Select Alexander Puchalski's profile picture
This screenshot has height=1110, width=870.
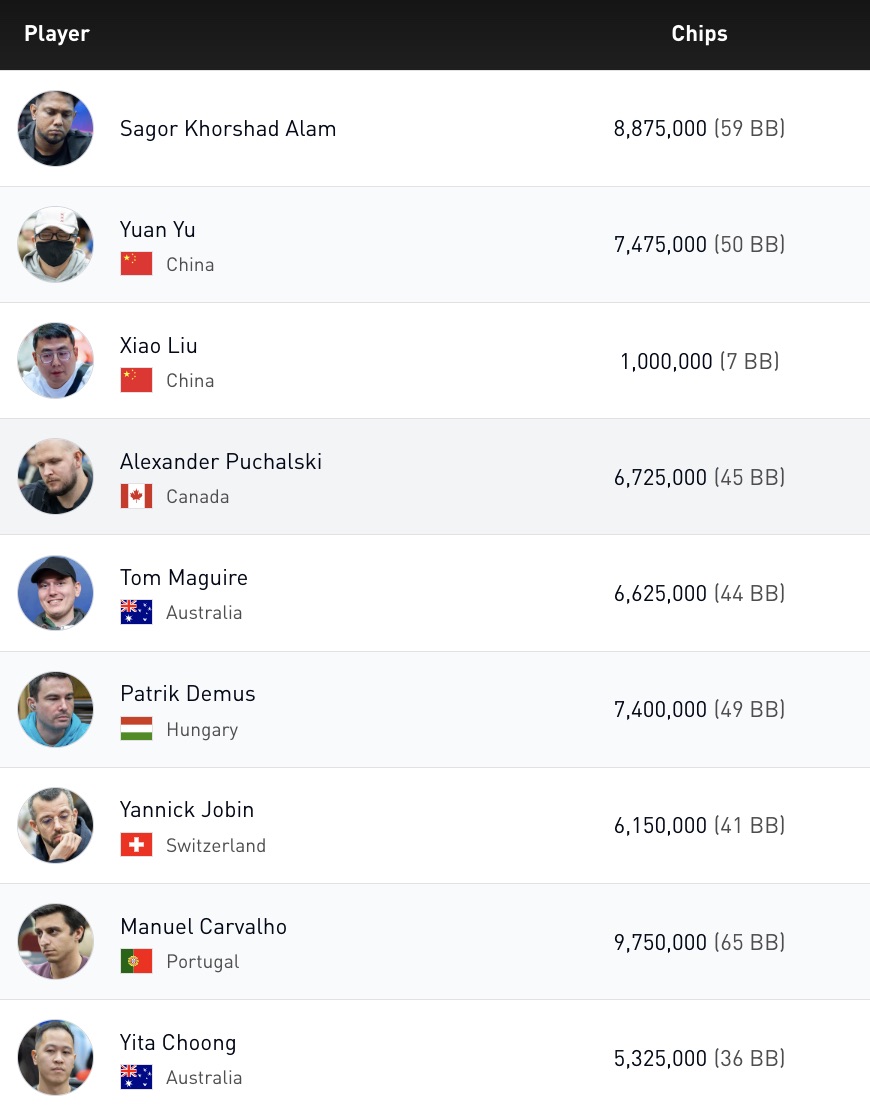click(x=55, y=476)
